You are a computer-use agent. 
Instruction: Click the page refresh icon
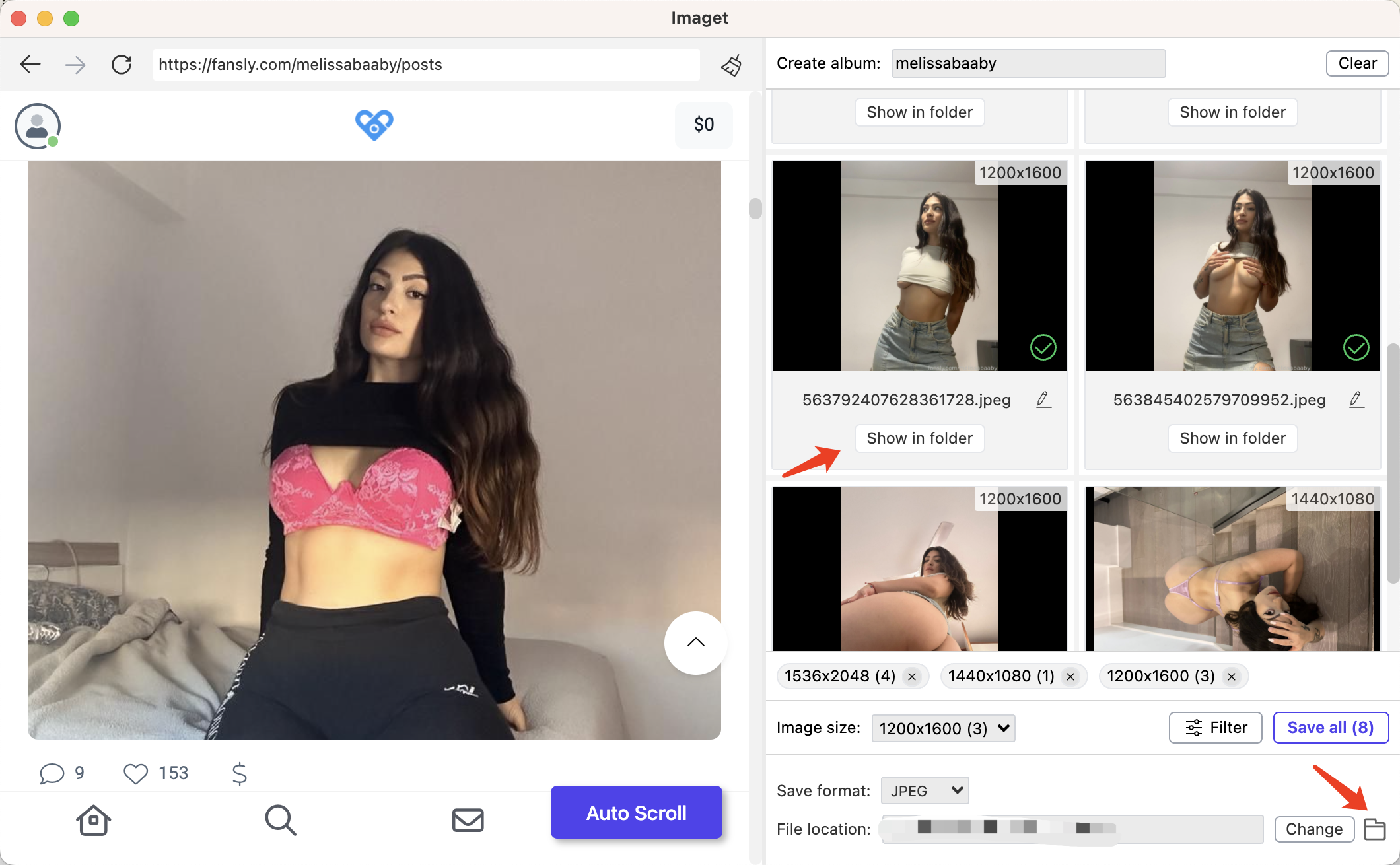(121, 64)
